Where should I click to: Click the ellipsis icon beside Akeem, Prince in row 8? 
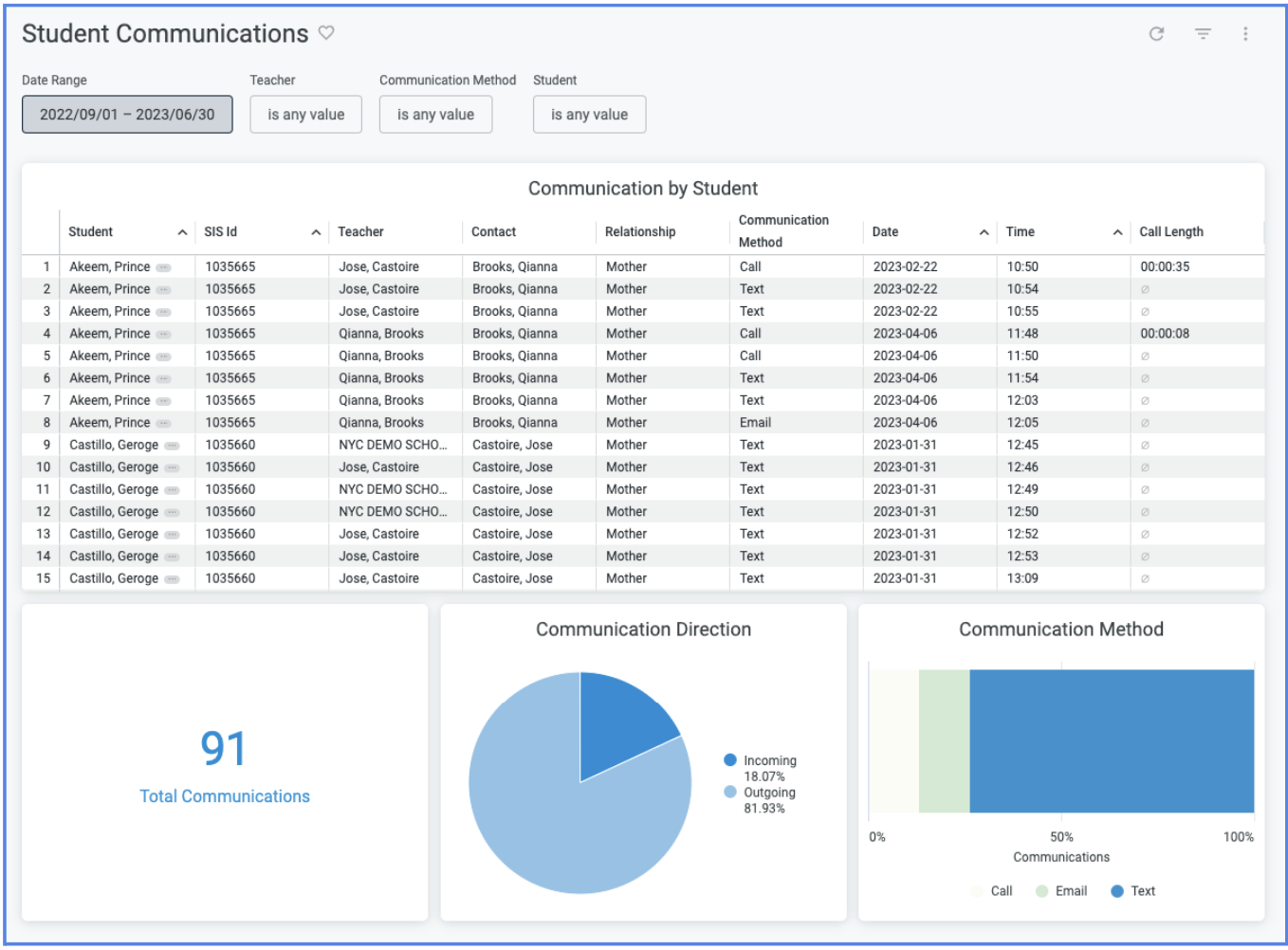pyautogui.click(x=164, y=424)
